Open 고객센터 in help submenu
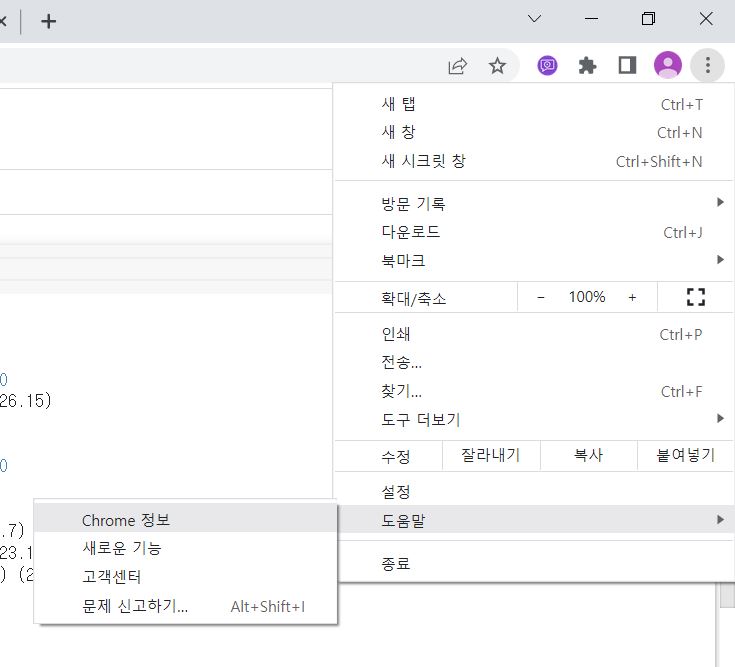The width and height of the screenshot is (735, 667). [186, 577]
